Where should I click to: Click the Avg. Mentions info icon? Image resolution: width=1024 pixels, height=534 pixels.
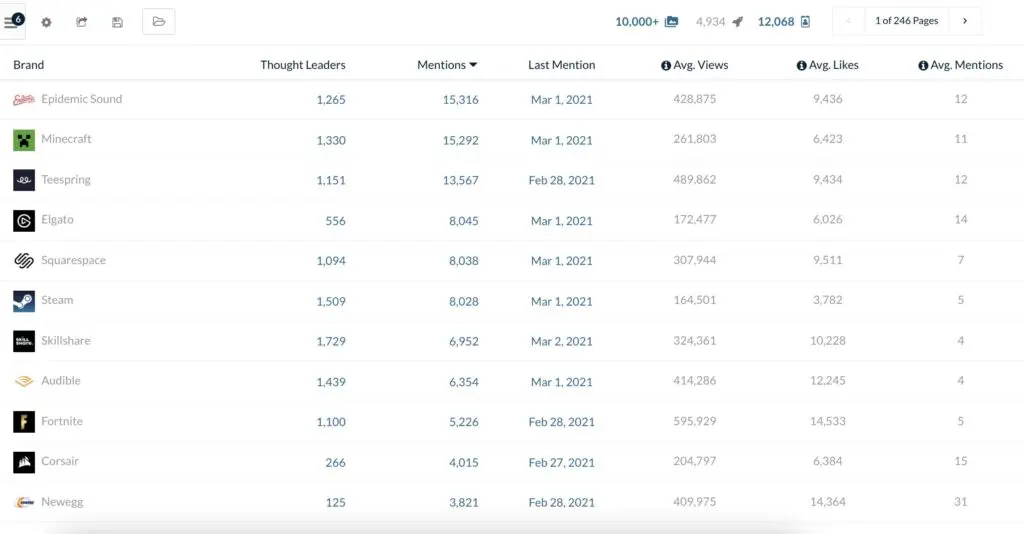[x=922, y=66]
